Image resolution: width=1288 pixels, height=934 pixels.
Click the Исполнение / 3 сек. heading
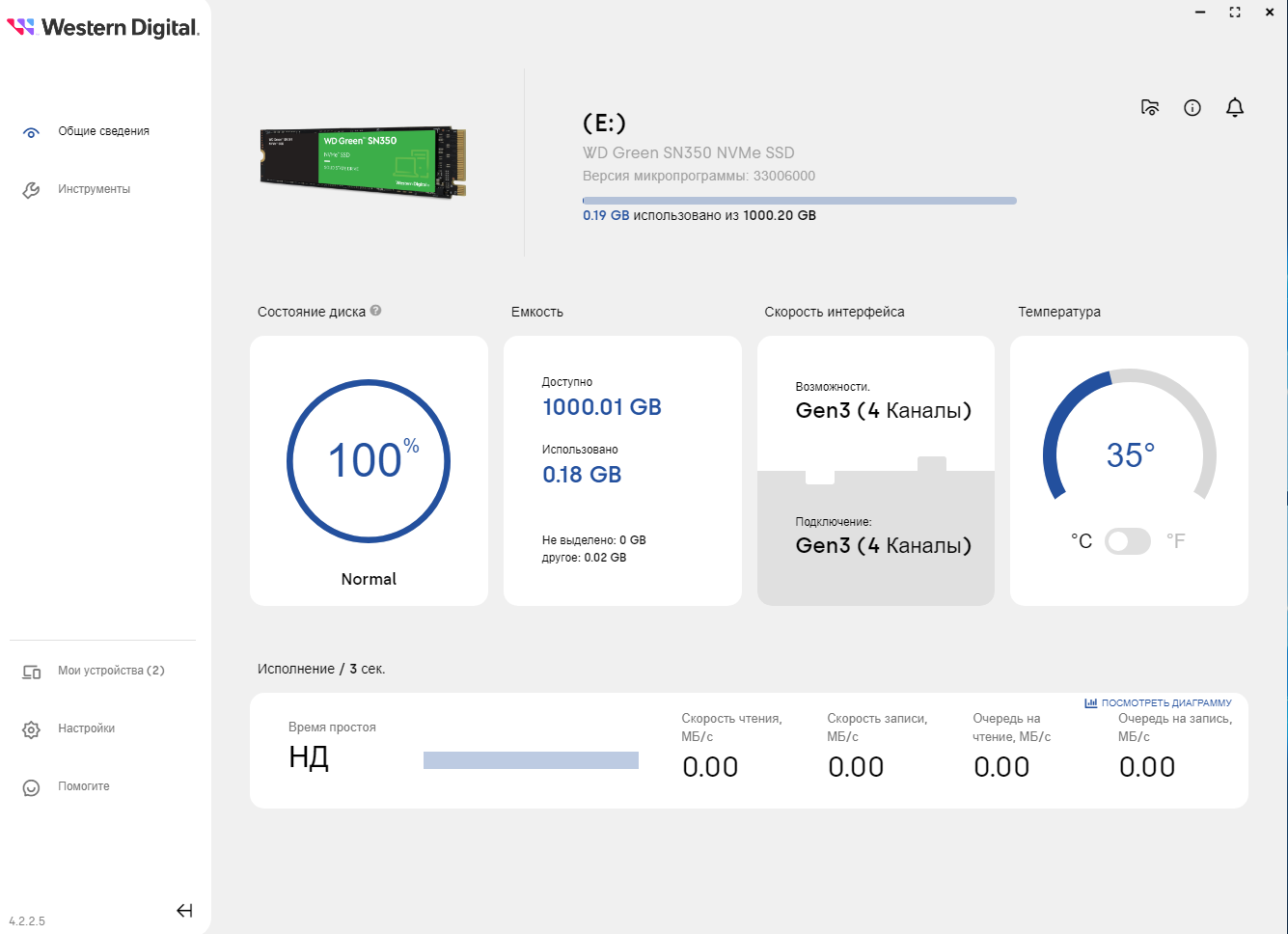[321, 669]
